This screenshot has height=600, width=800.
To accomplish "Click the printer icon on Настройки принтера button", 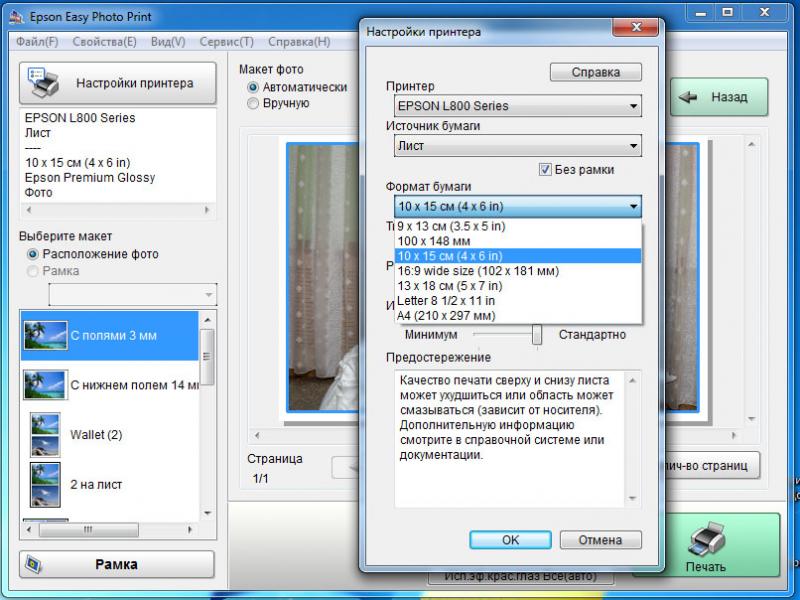I will coord(43,82).
